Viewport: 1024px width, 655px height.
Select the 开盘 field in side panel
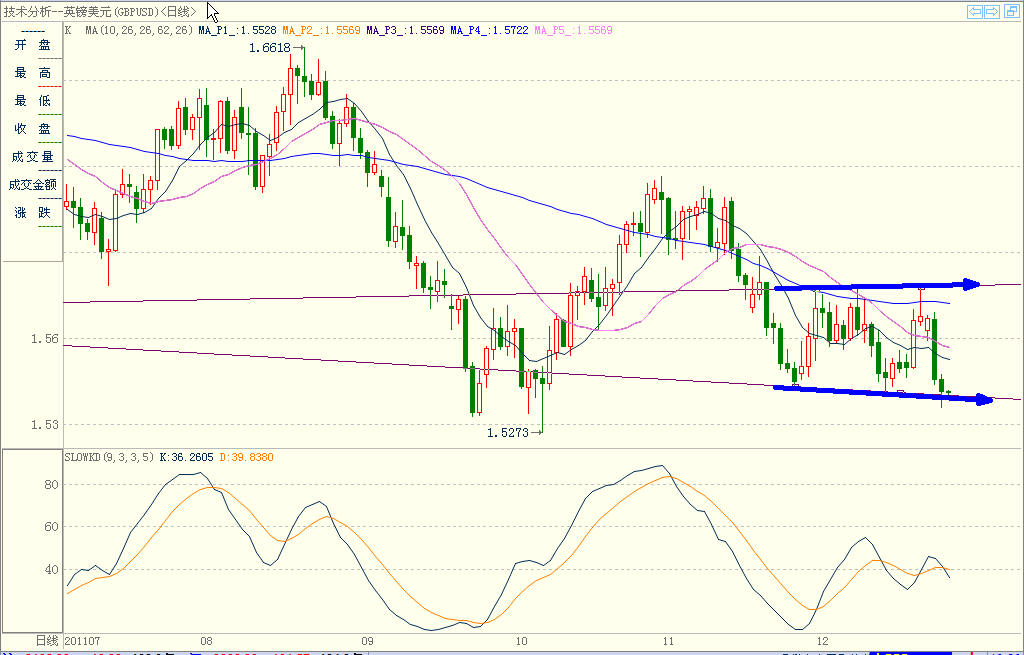click(x=33, y=45)
